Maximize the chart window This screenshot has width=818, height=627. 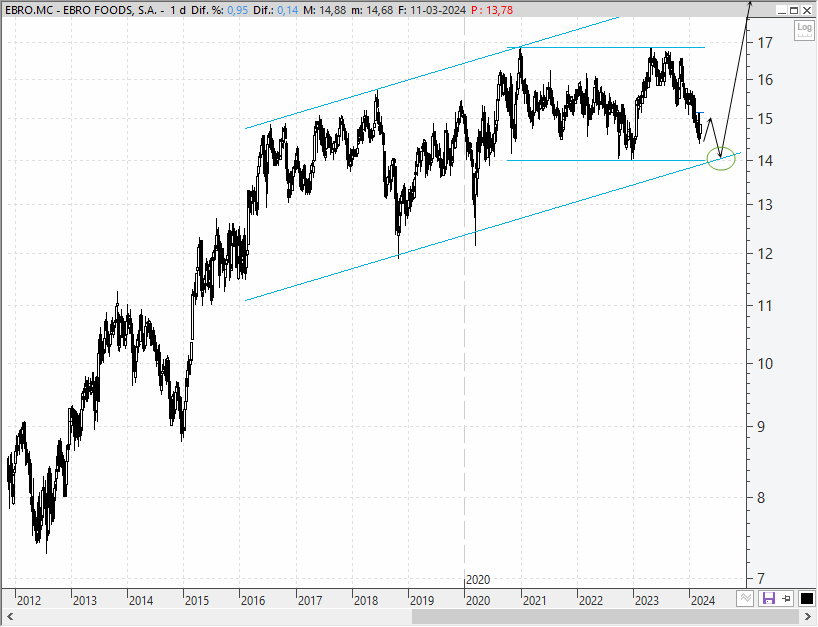[x=793, y=10]
